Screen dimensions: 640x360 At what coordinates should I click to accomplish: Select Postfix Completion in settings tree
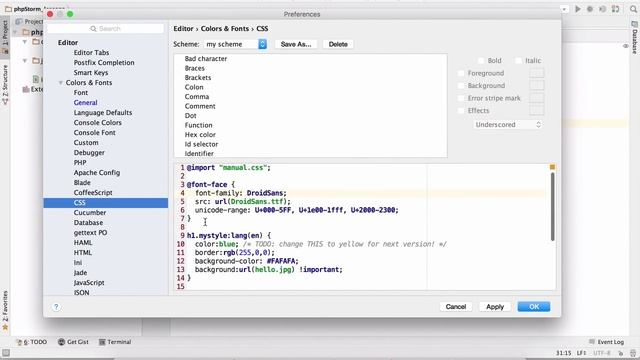(x=104, y=62)
